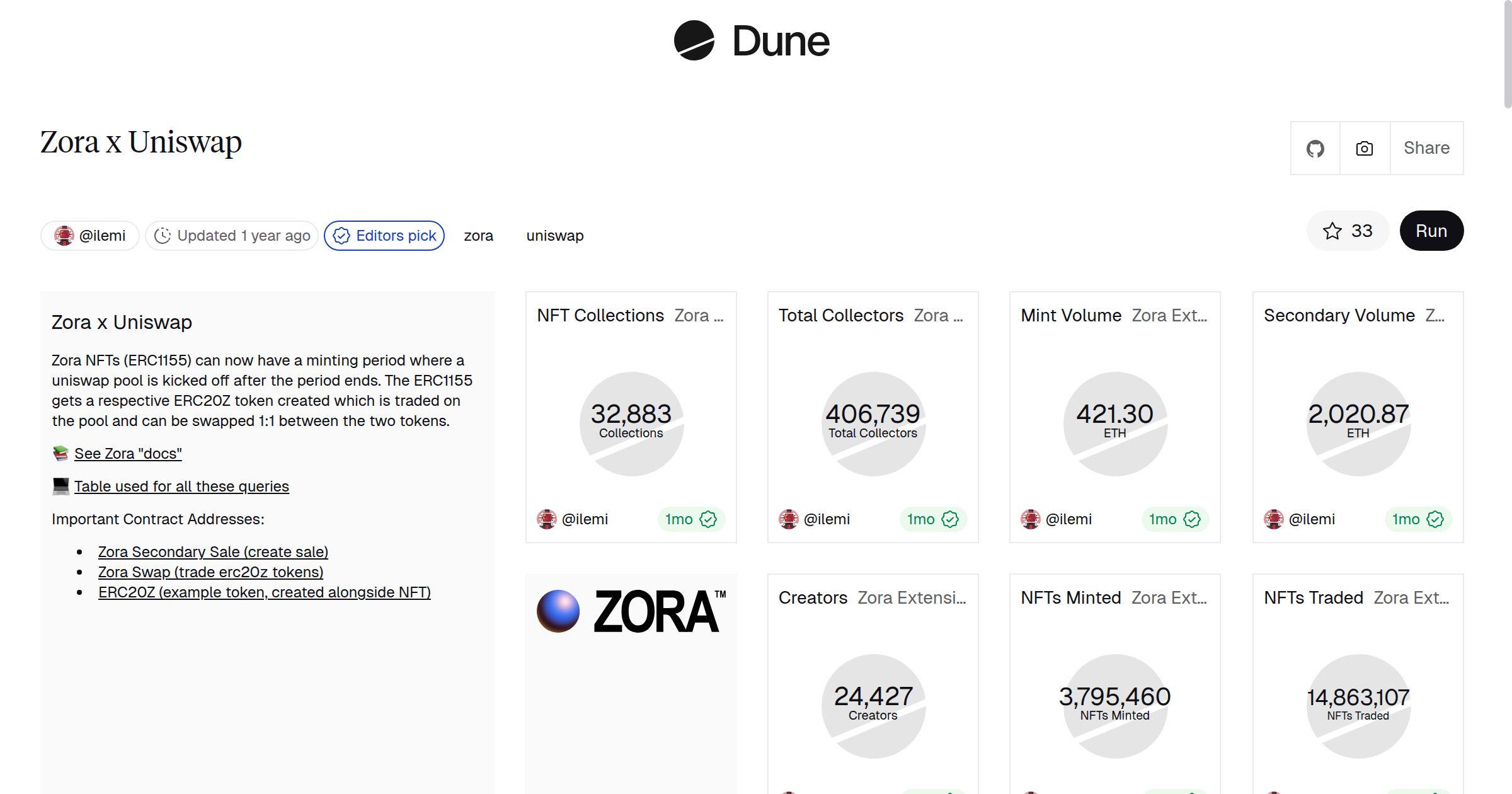Open Zora Swap trade erc20z link
This screenshot has width=1512, height=794.
pyautogui.click(x=210, y=572)
